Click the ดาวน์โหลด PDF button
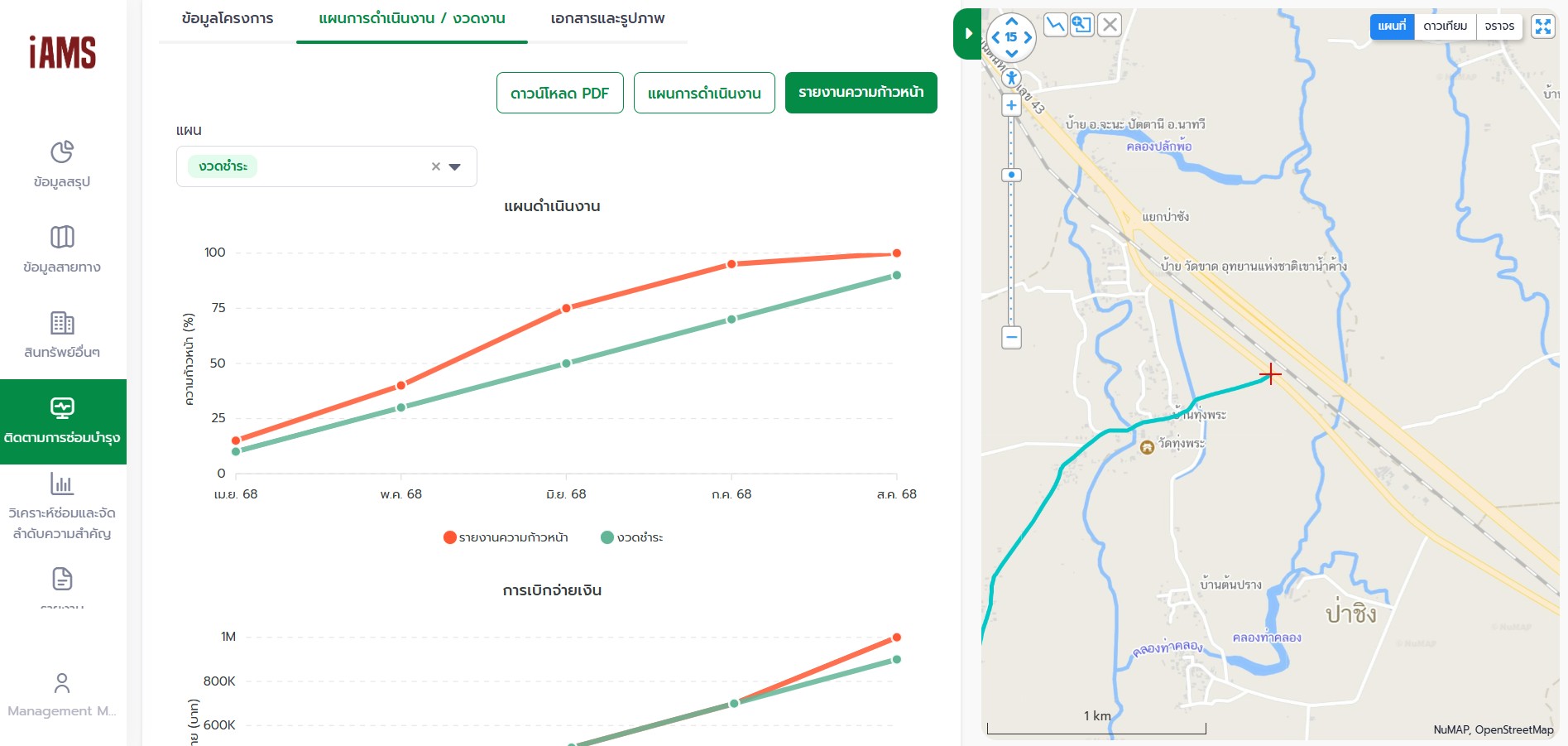Viewport: 1568px width, 746px height. point(559,93)
